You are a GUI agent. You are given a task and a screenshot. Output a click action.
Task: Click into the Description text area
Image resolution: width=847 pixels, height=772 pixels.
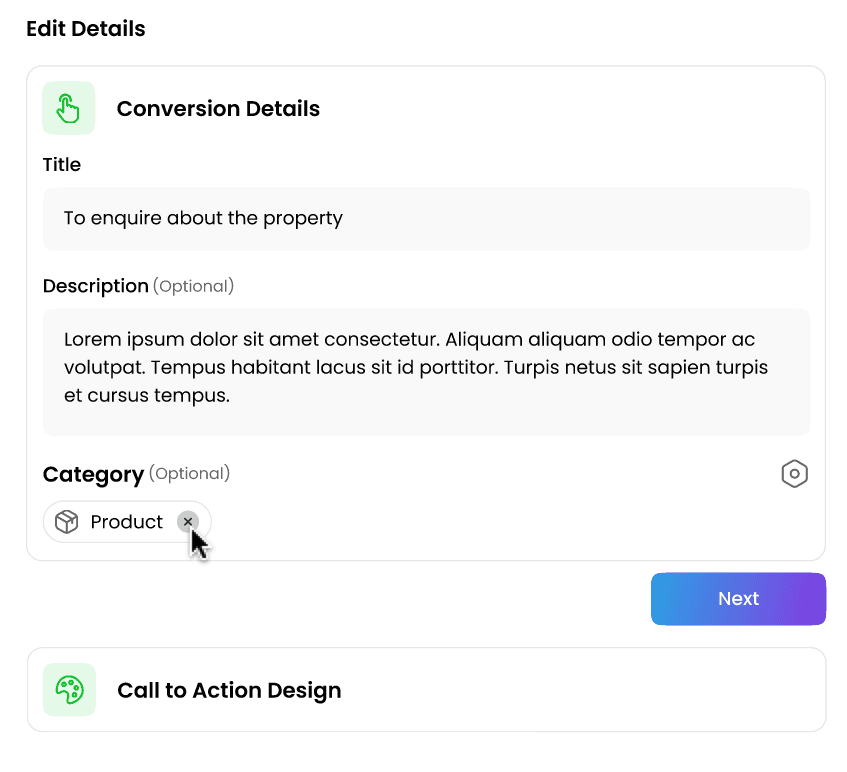[426, 372]
